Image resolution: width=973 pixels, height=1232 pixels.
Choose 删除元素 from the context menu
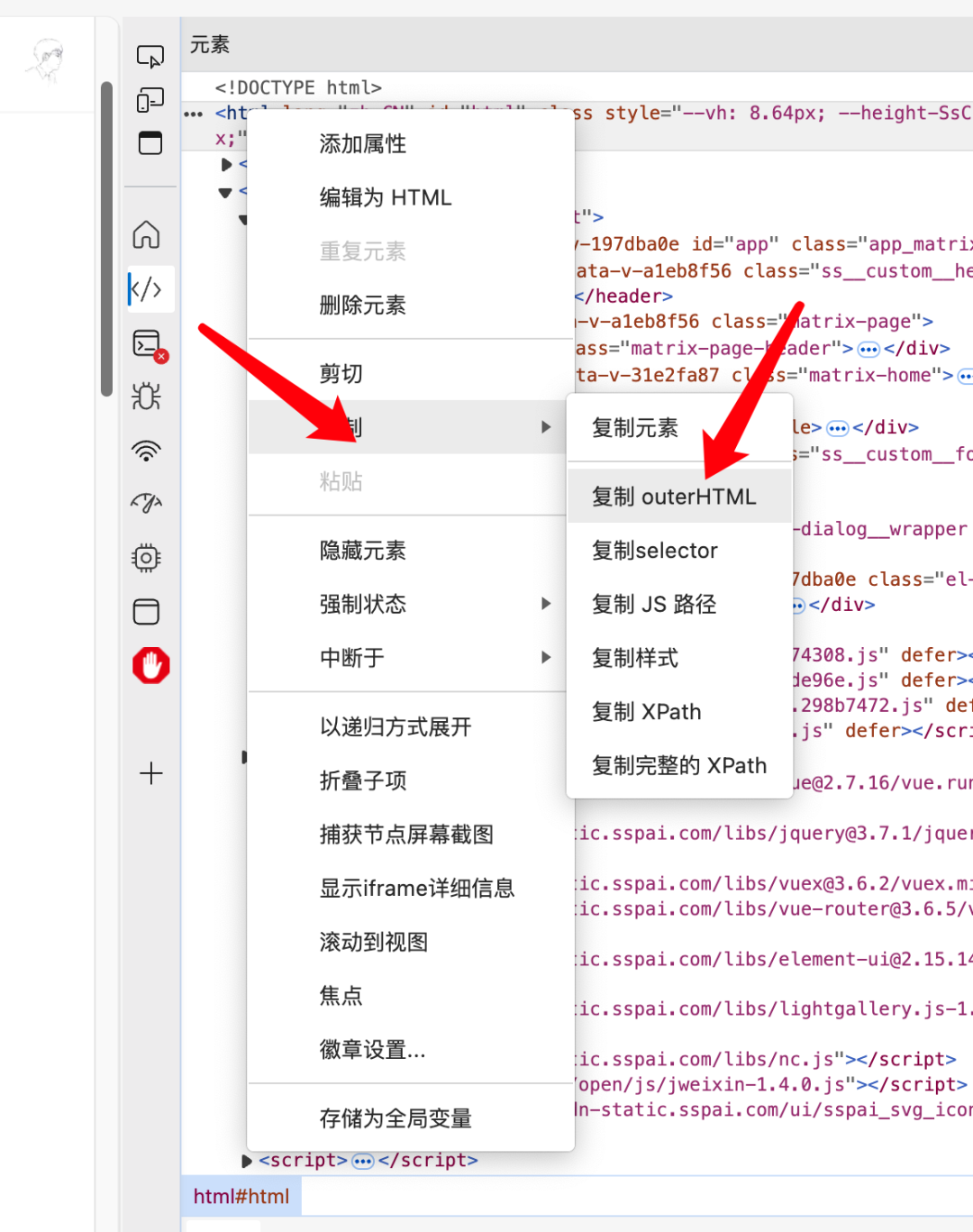tap(411, 306)
